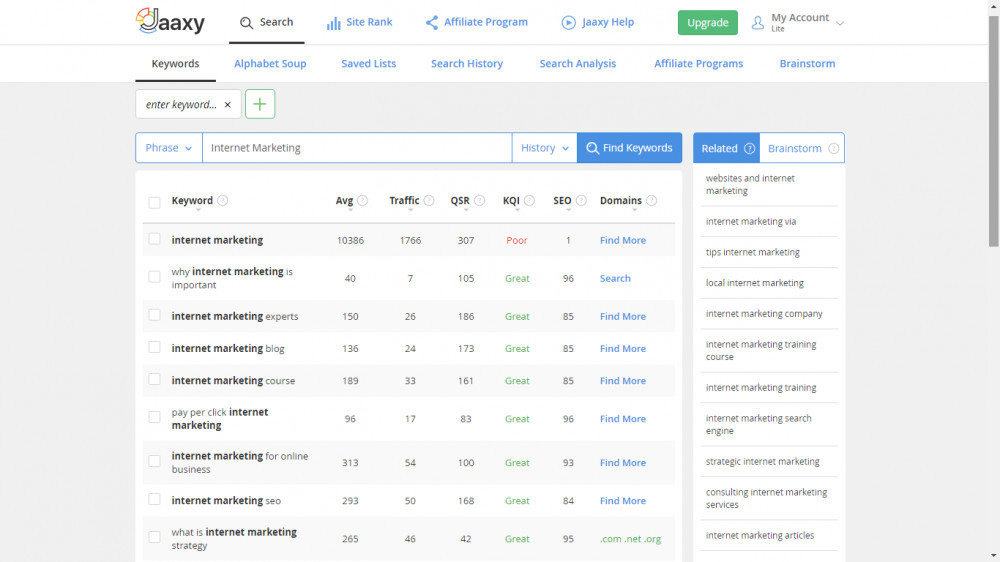Switch to the Brainstorm tab in the sub navigation
The image size is (1000, 562).
[807, 63]
